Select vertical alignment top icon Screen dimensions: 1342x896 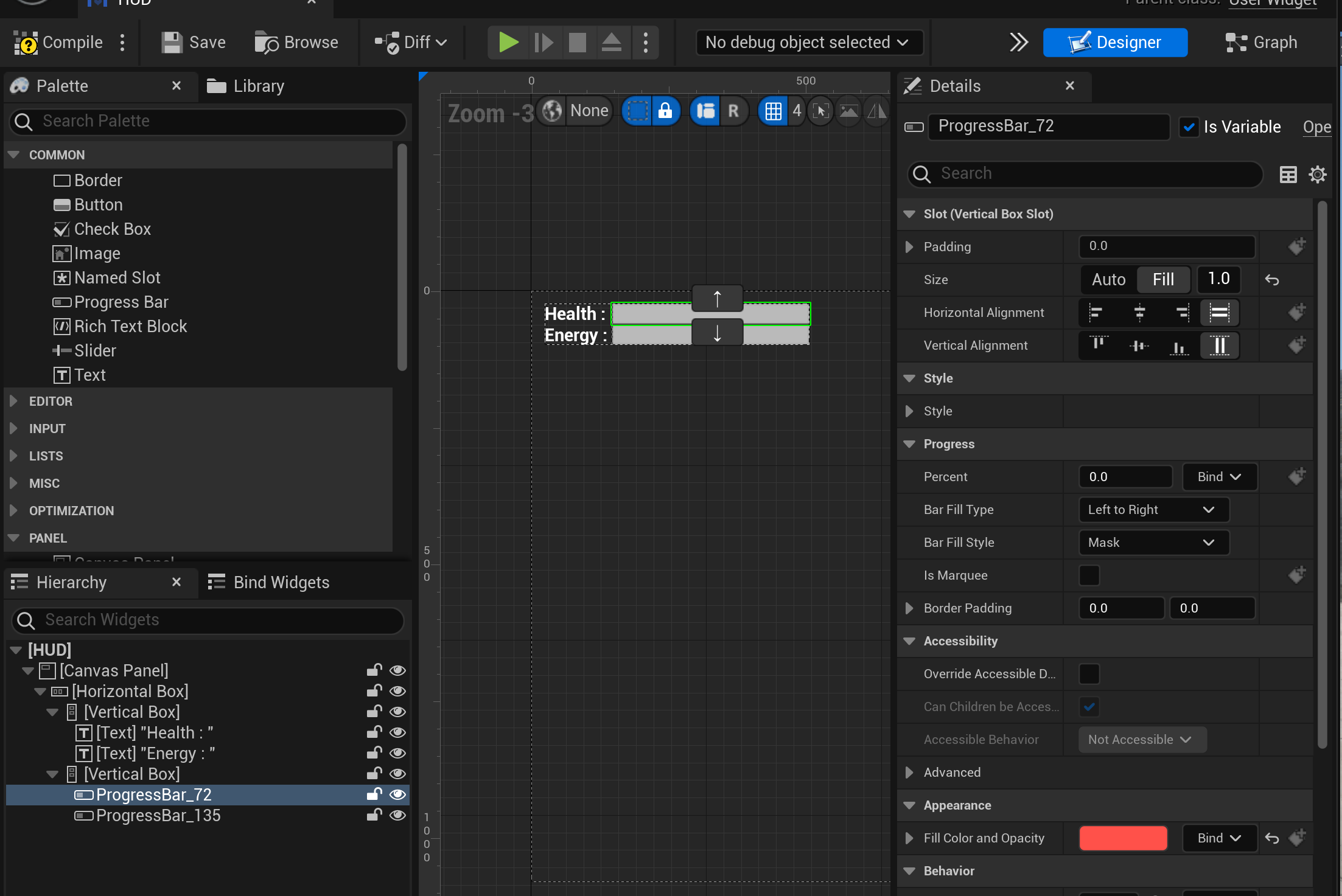(x=1099, y=346)
